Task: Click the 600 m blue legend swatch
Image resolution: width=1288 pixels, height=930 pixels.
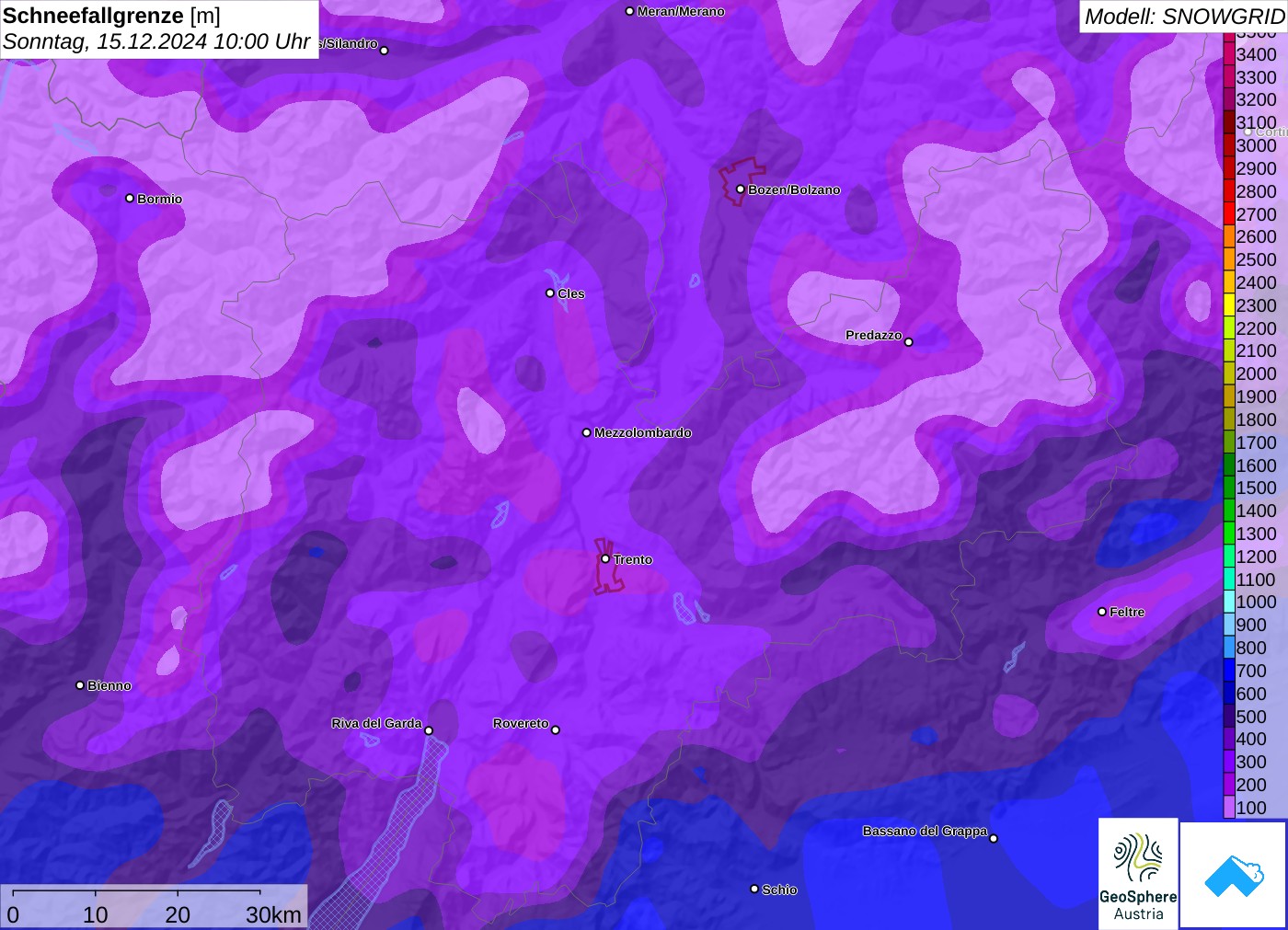Action: click(1229, 693)
